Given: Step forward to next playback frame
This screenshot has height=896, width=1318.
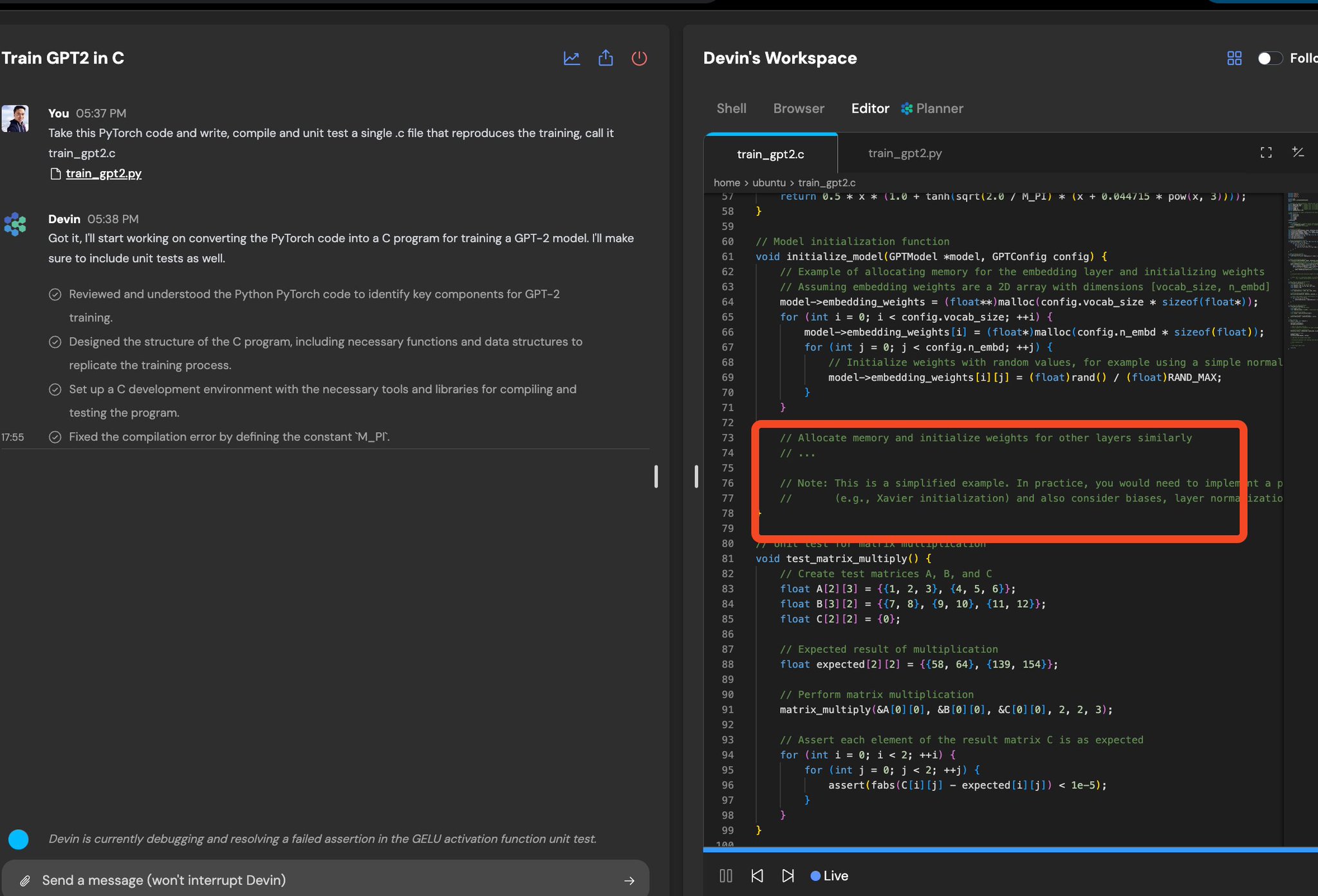Looking at the screenshot, I should point(788,875).
